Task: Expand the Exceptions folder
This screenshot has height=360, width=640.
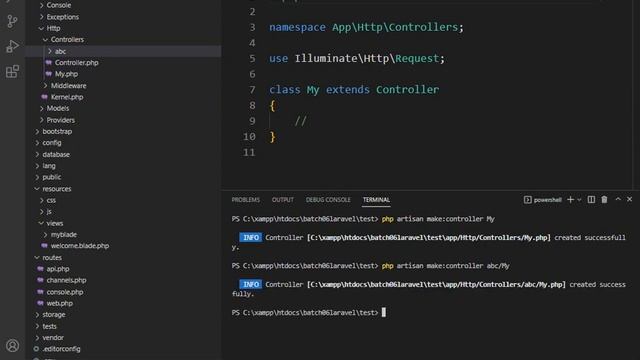Action: tap(42, 17)
